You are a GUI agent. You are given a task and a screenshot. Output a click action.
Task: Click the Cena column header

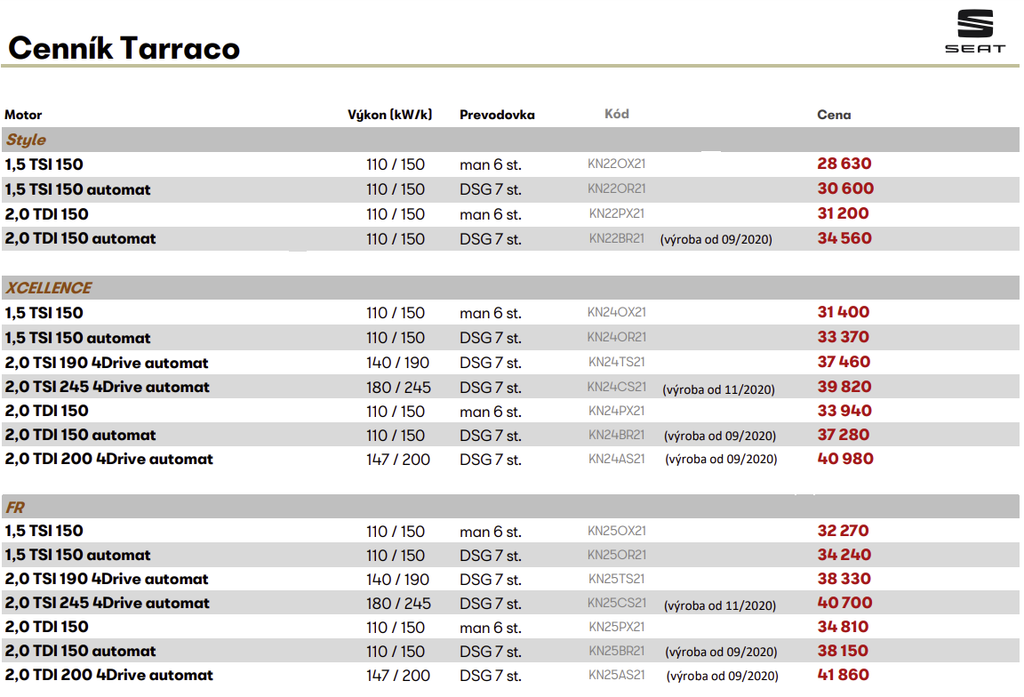(834, 115)
